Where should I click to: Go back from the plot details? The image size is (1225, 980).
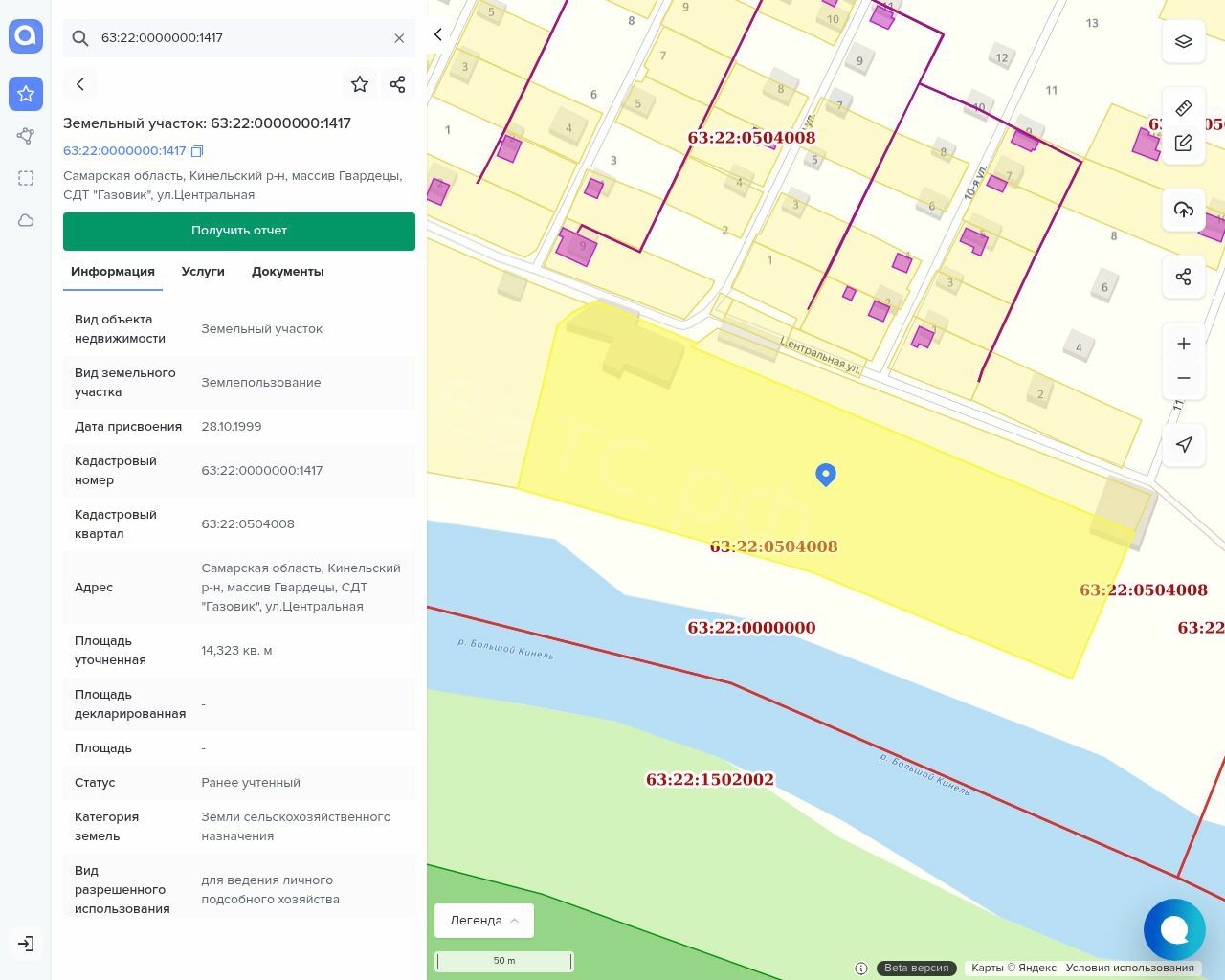tap(80, 84)
